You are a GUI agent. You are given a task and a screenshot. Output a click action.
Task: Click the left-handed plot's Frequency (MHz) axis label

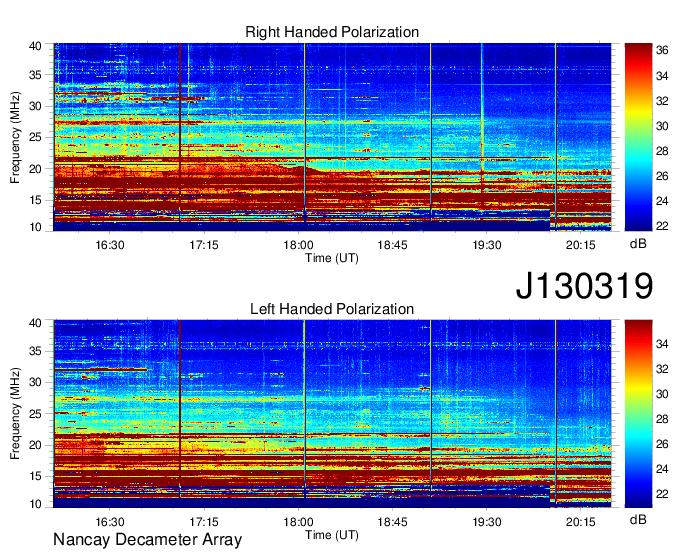15,414
